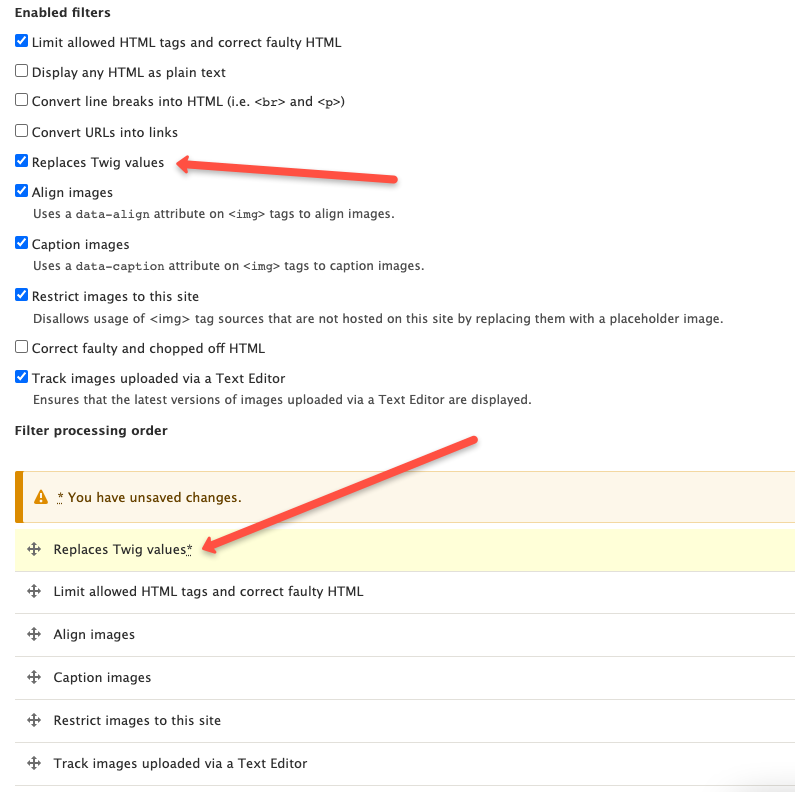795x792 pixels.
Task: Uncheck Restrict images to this site
Action: pyautogui.click(x=21, y=295)
